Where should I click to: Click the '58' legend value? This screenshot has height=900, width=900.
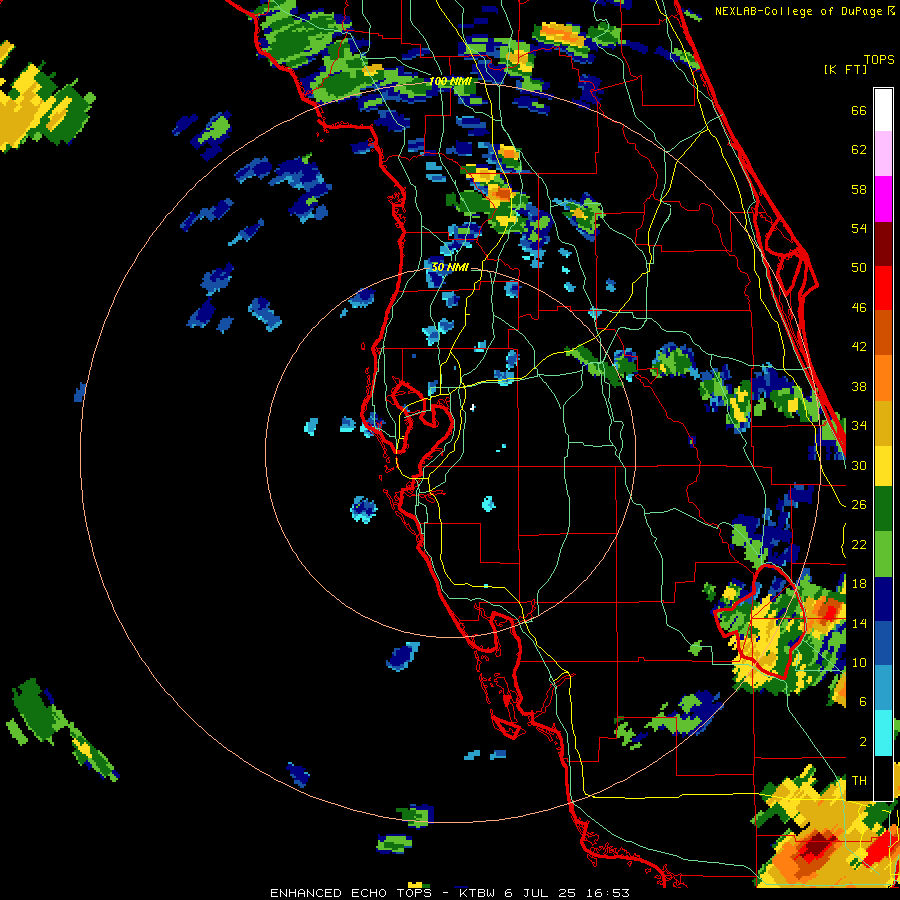(859, 189)
